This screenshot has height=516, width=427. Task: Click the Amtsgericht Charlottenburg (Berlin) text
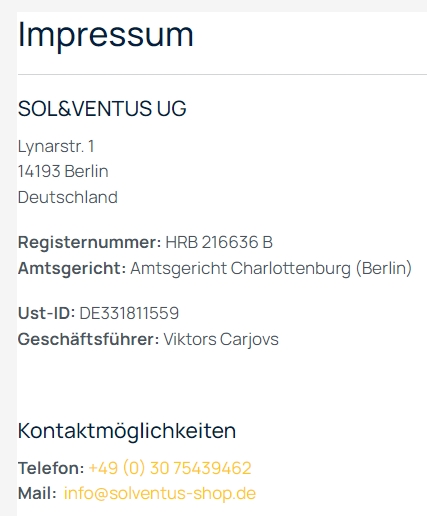[271, 268]
